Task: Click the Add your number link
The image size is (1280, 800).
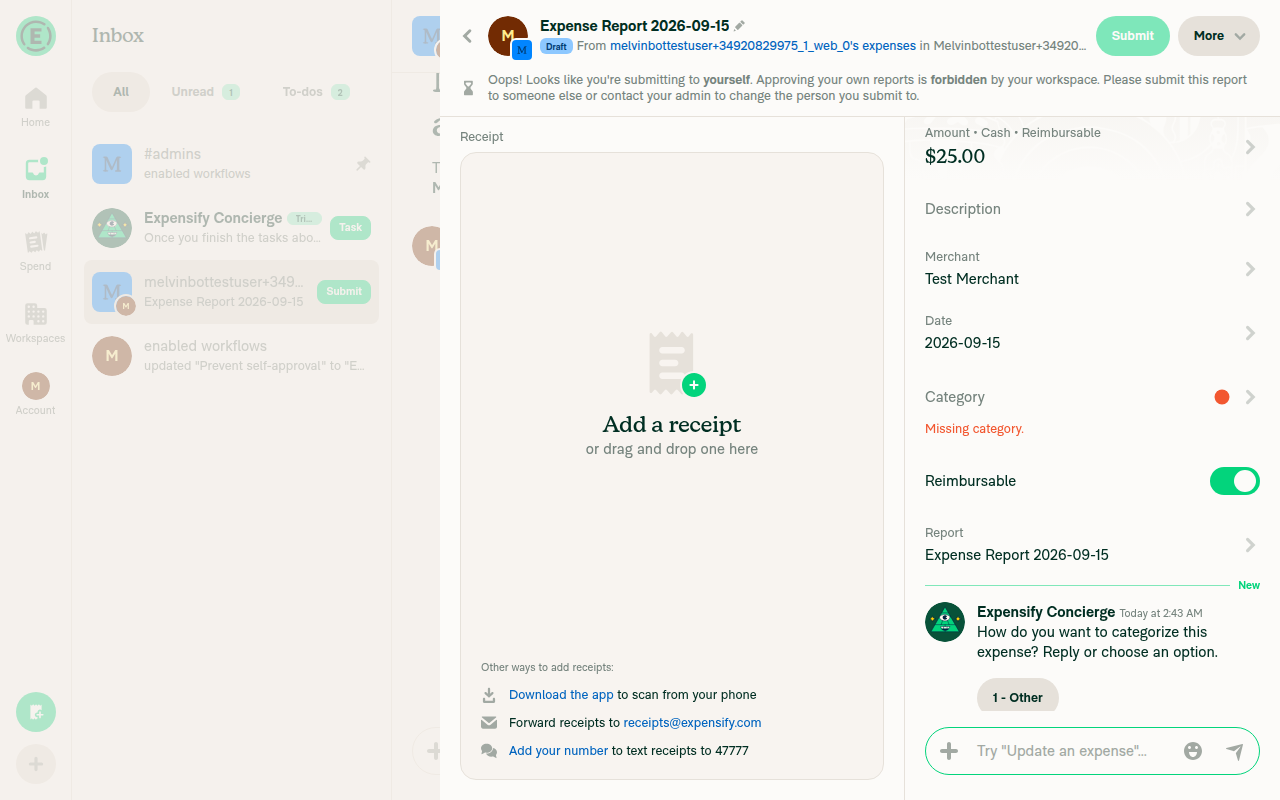Action: pos(558,751)
